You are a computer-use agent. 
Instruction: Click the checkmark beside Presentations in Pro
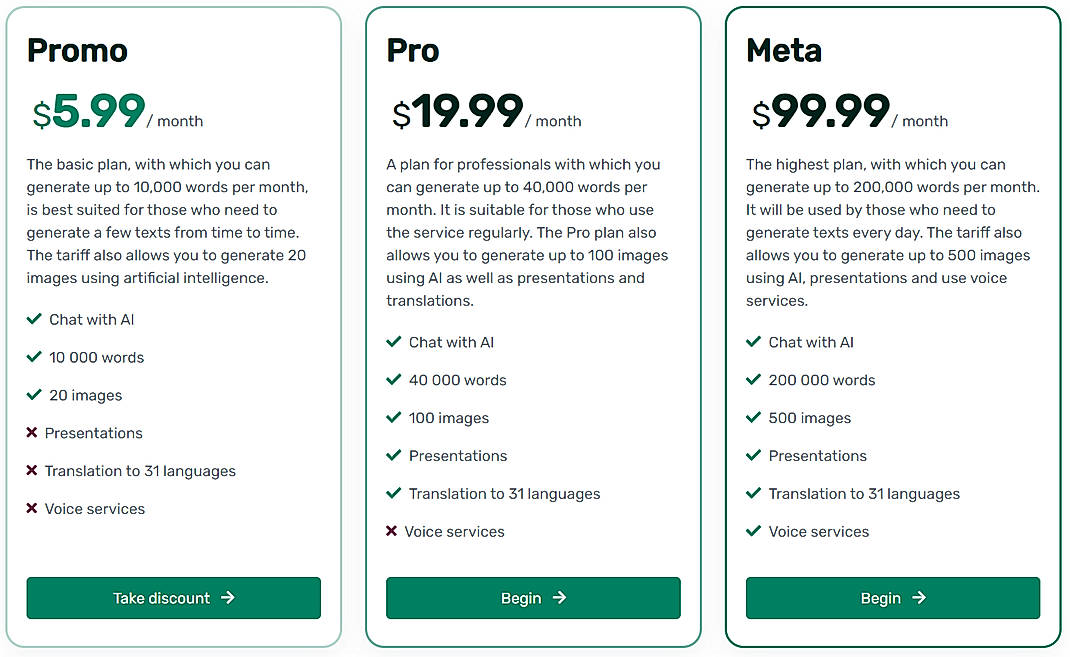tap(393, 455)
